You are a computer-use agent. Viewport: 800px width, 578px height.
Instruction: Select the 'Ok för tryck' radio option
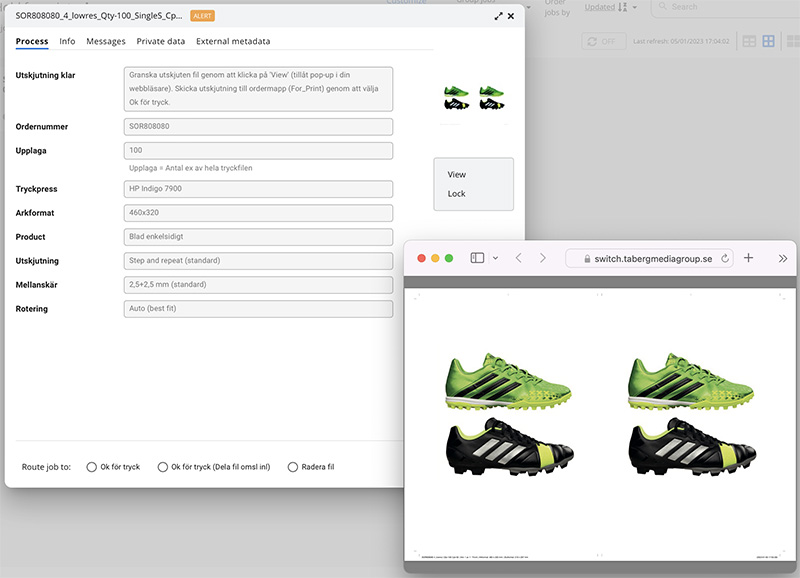(92, 467)
